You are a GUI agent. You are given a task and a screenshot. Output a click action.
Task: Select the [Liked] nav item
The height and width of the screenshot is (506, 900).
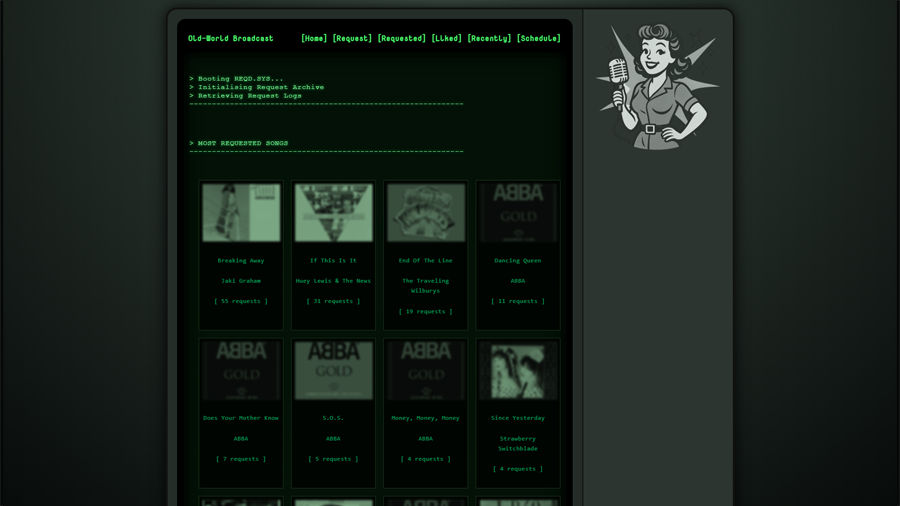coord(447,38)
